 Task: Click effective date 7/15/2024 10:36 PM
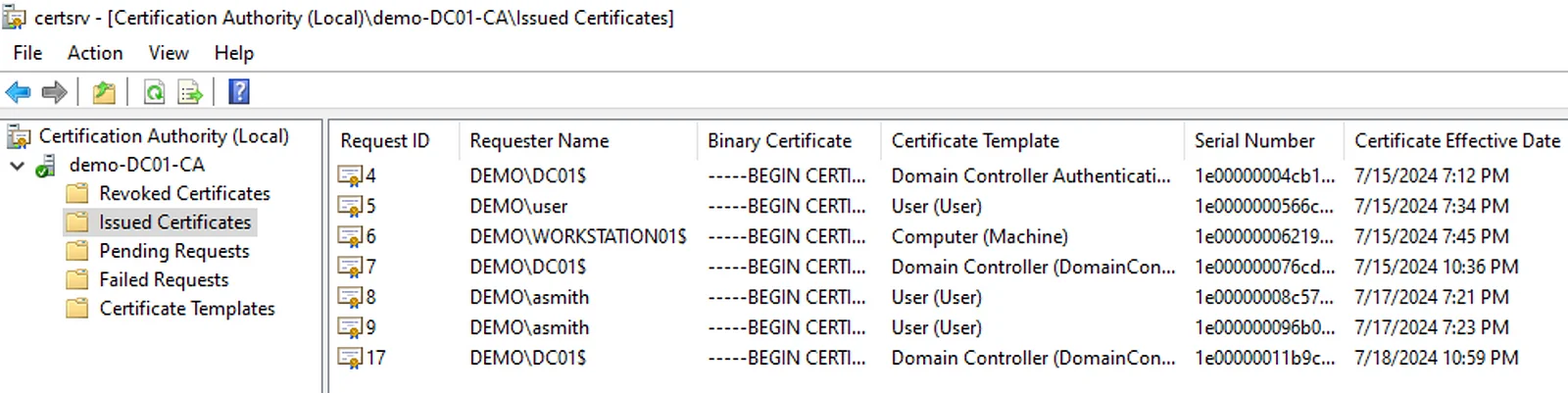coord(1437,268)
